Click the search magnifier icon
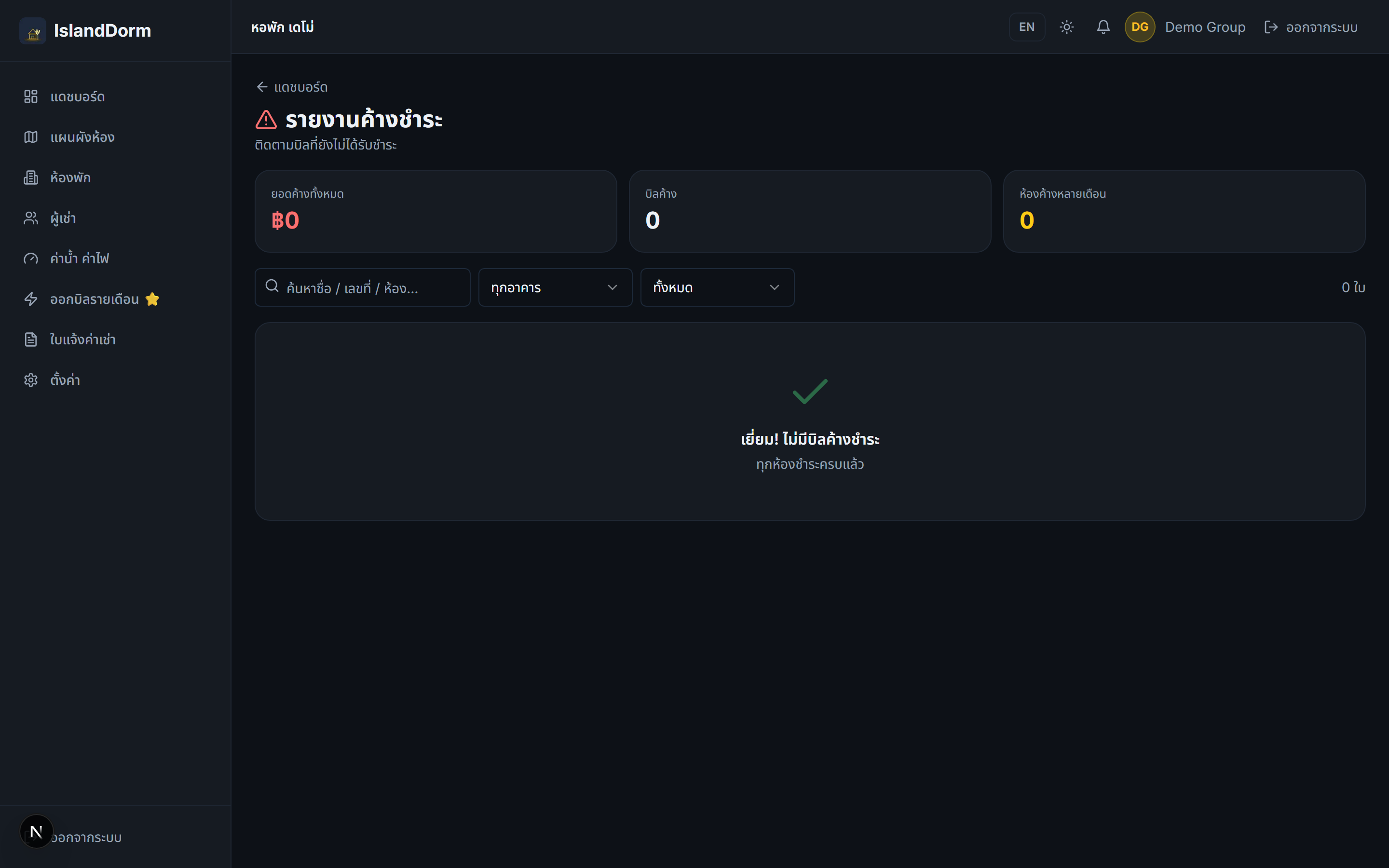1389x868 pixels. coord(272,286)
